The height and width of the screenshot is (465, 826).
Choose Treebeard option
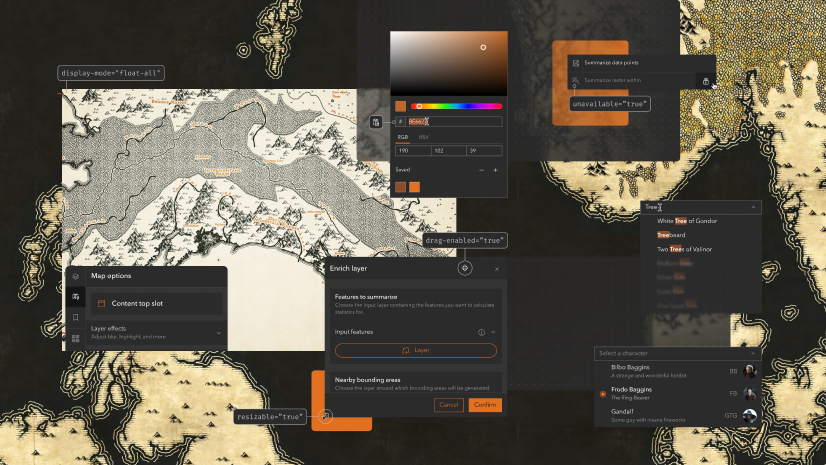pyautogui.click(x=671, y=235)
